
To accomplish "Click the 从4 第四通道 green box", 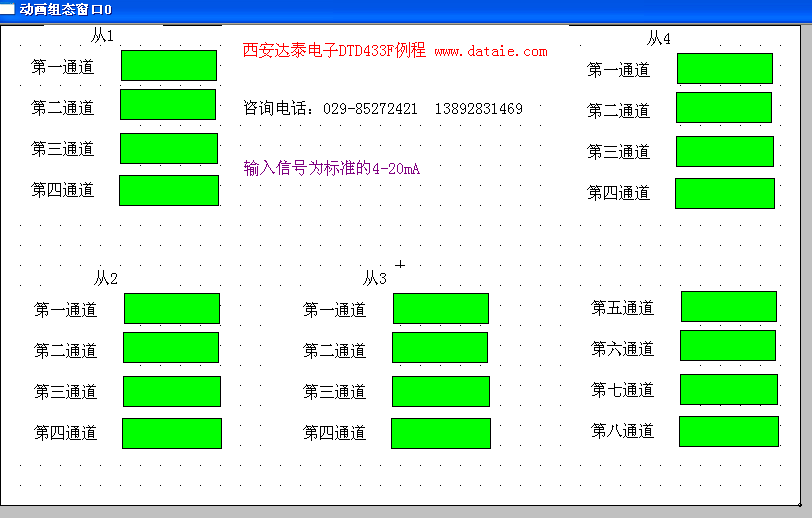I will coord(725,193).
